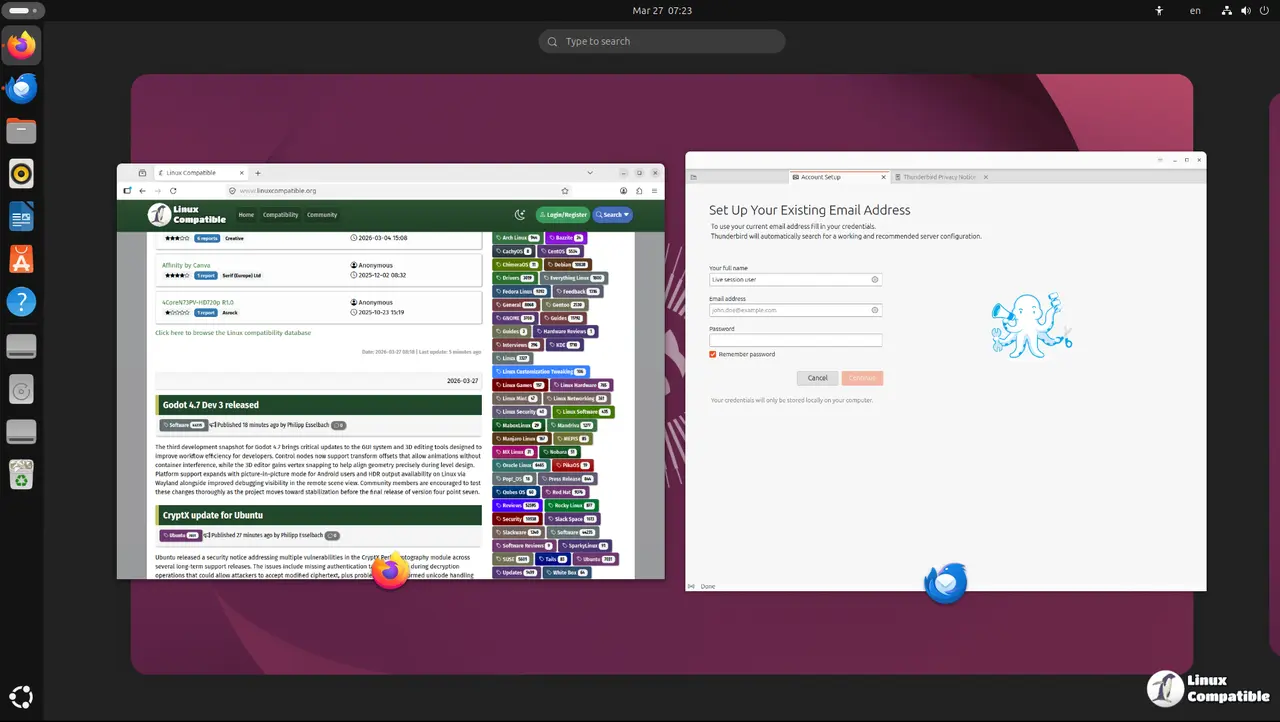
Task: Show all applications with the Ubuntu logo button
Action: (21, 696)
